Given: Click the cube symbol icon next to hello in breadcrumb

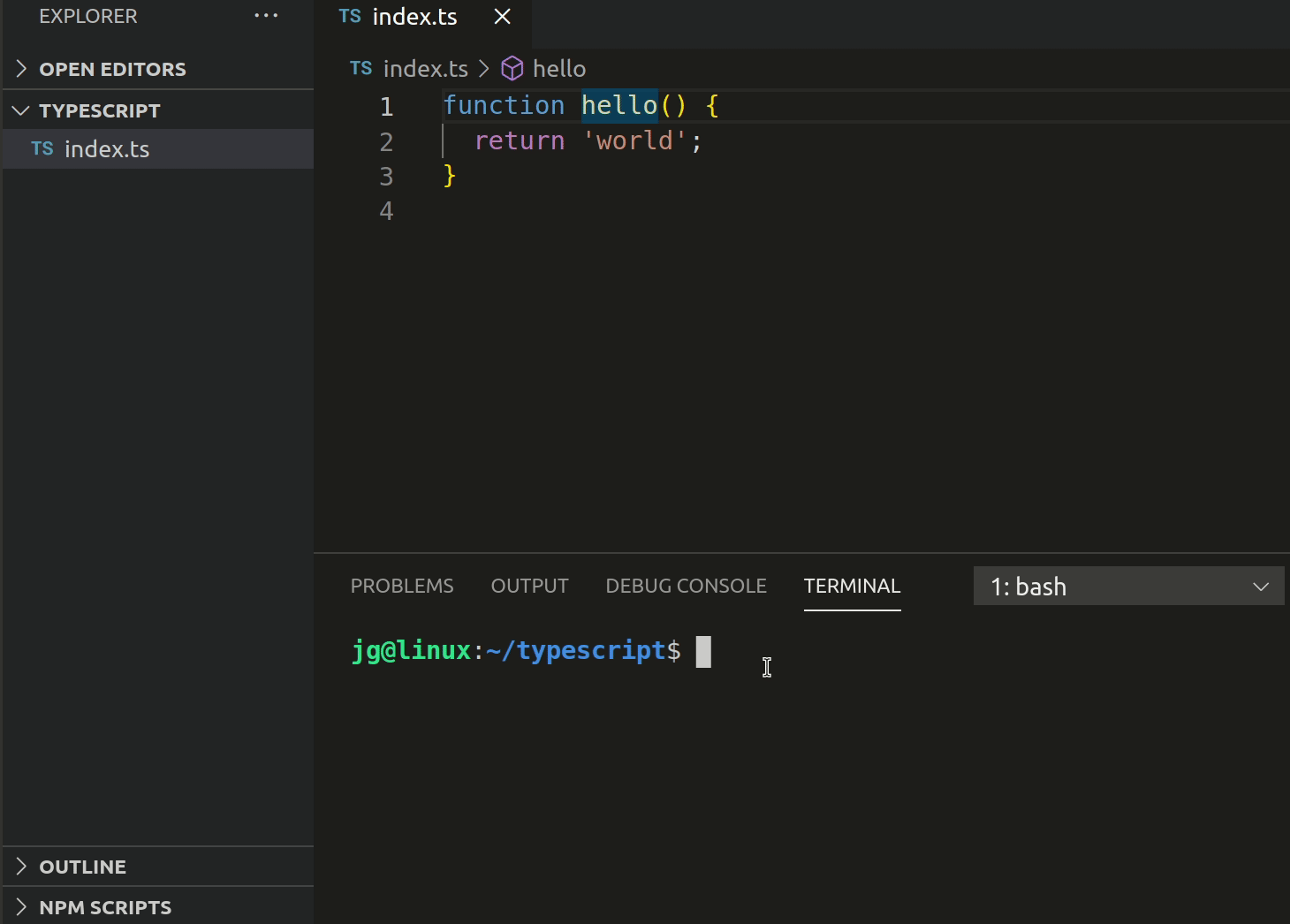Looking at the screenshot, I should pyautogui.click(x=511, y=68).
